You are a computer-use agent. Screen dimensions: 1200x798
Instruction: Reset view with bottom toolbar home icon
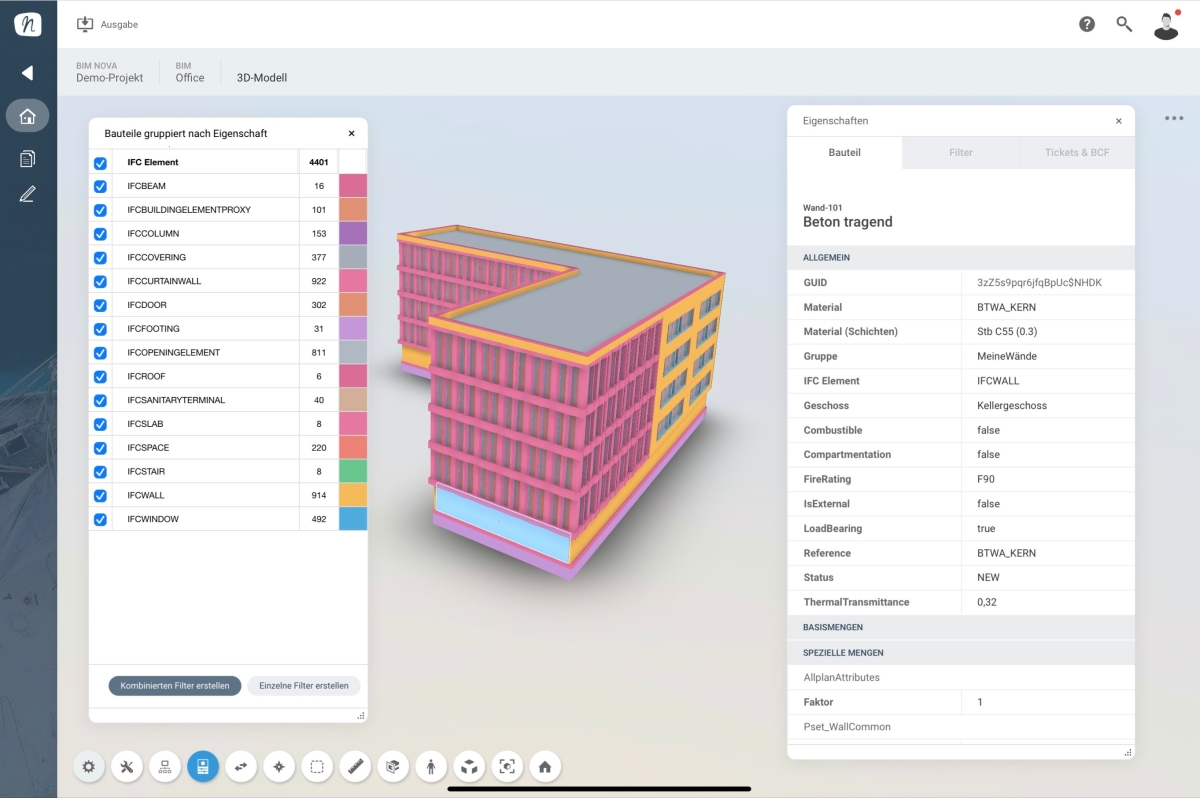pyautogui.click(x=545, y=767)
